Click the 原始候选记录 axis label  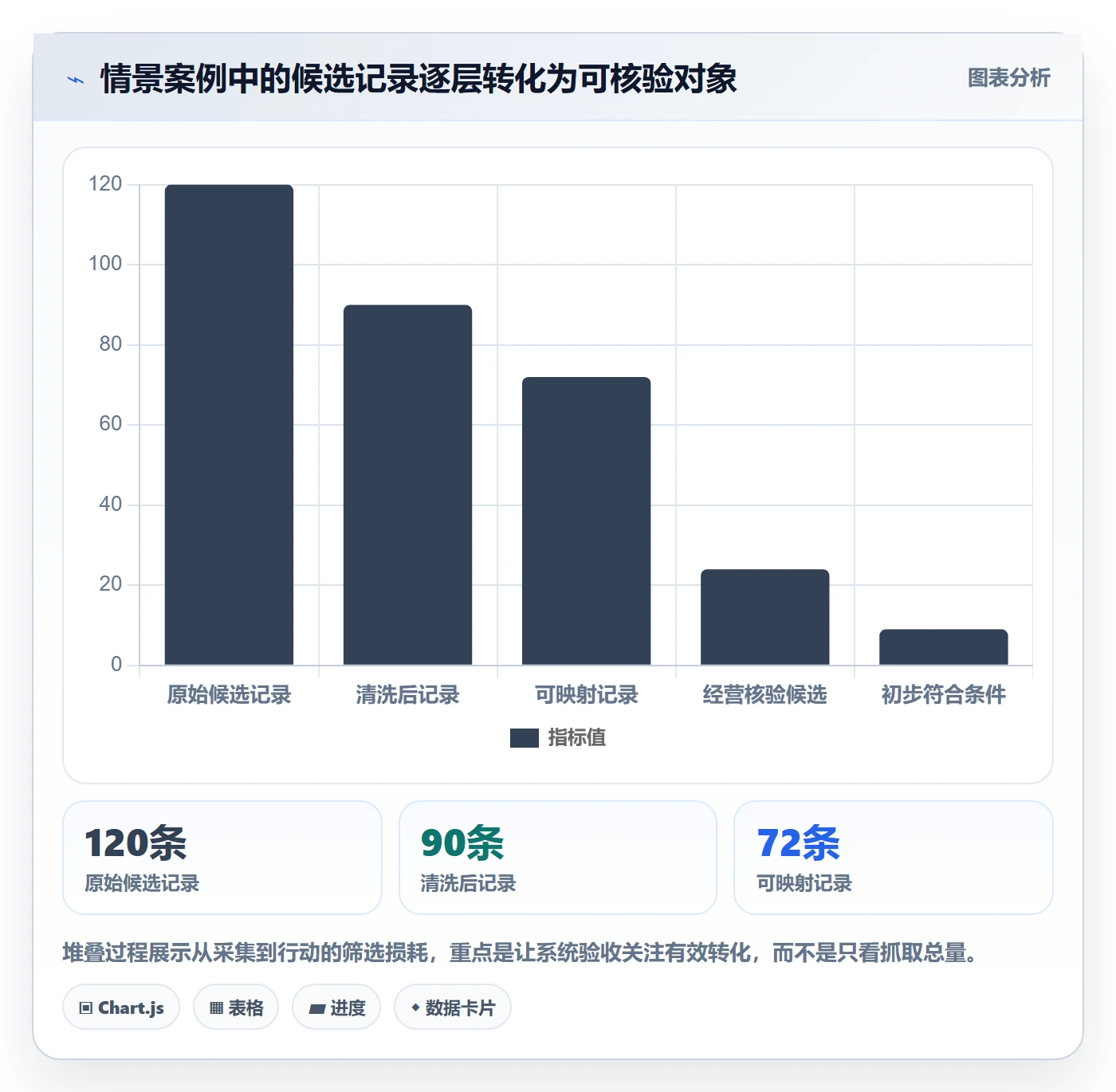coord(229,695)
